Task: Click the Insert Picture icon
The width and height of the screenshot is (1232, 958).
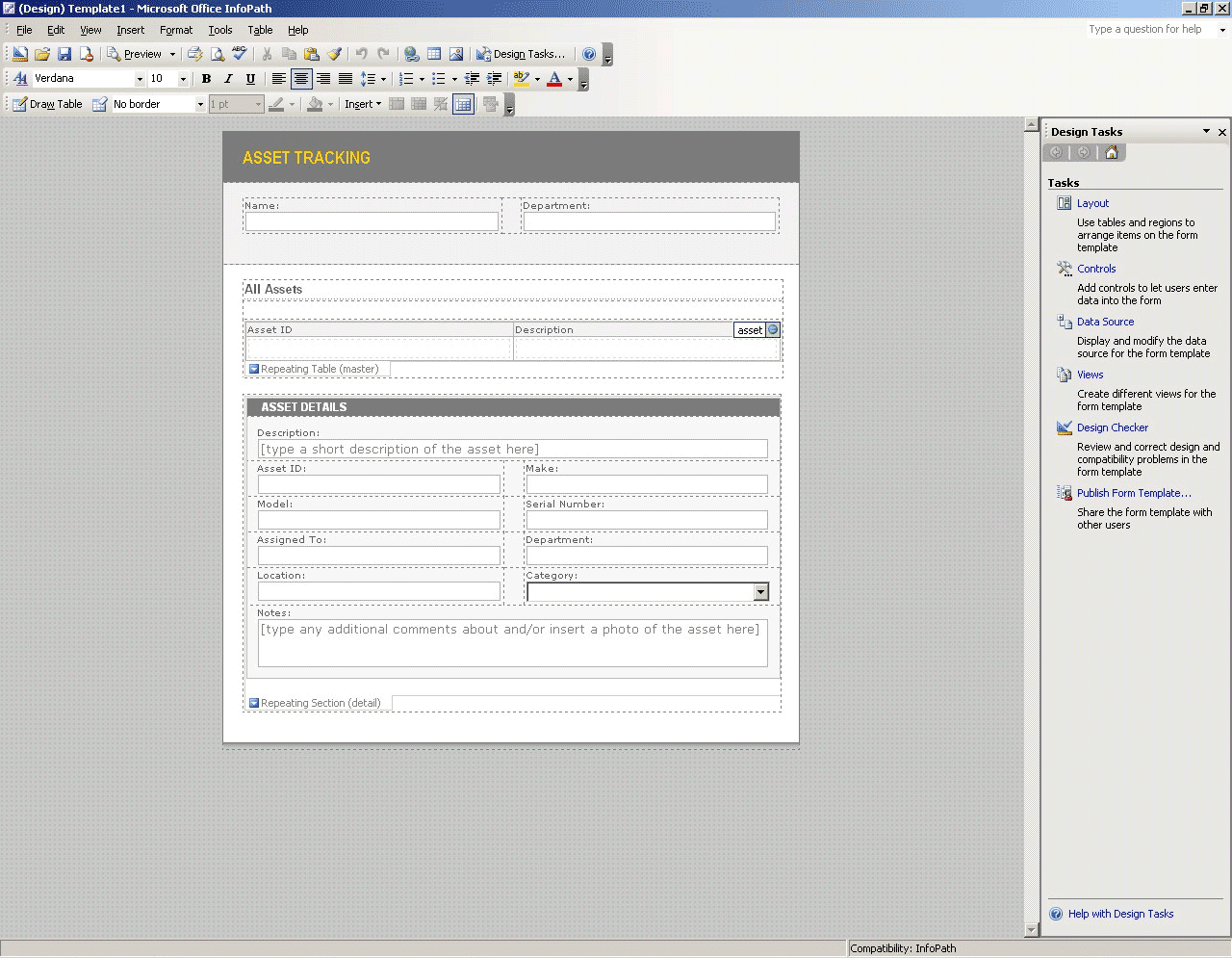Action: (456, 54)
